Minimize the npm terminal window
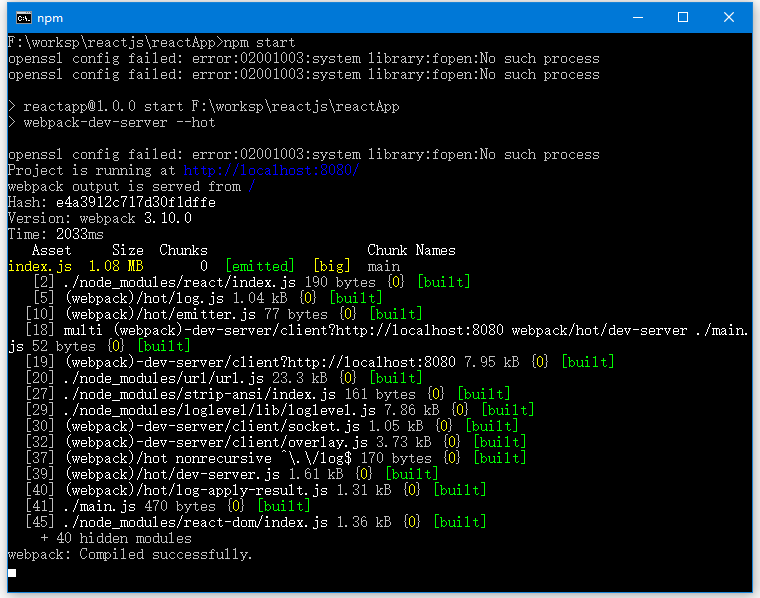Screen dimensions: 760x598 [x=637, y=17]
